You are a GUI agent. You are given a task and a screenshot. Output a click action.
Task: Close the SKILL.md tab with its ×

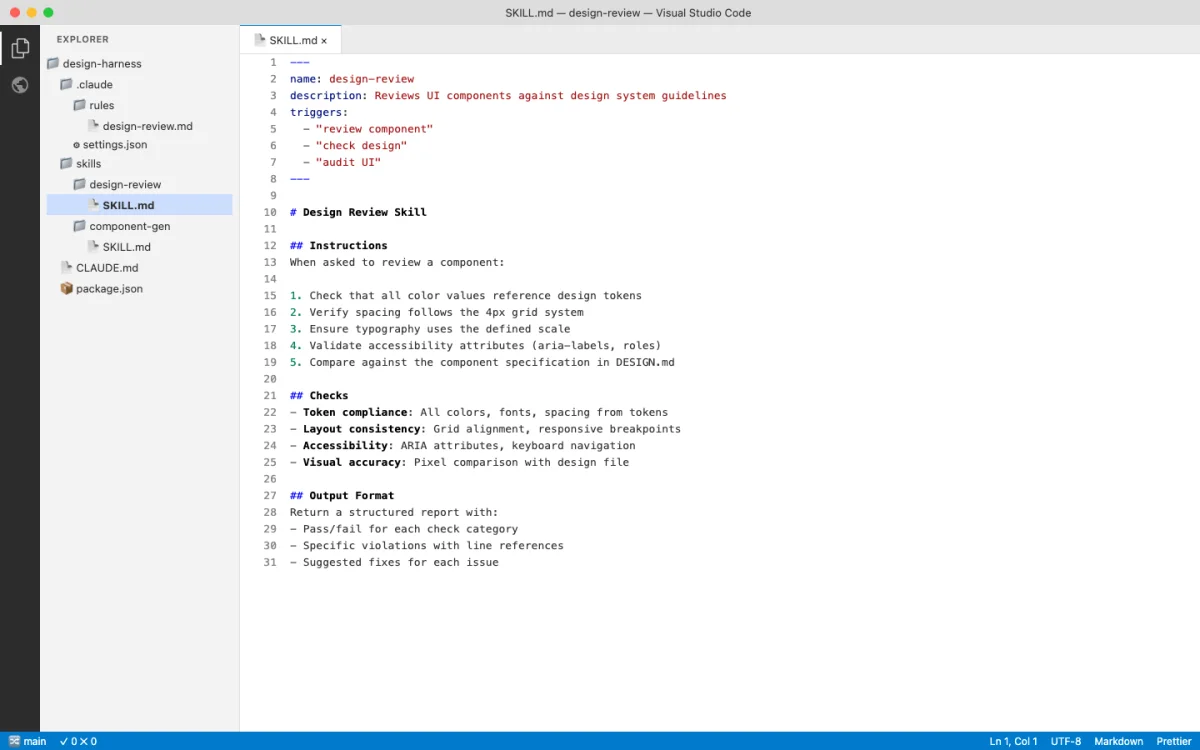324,41
